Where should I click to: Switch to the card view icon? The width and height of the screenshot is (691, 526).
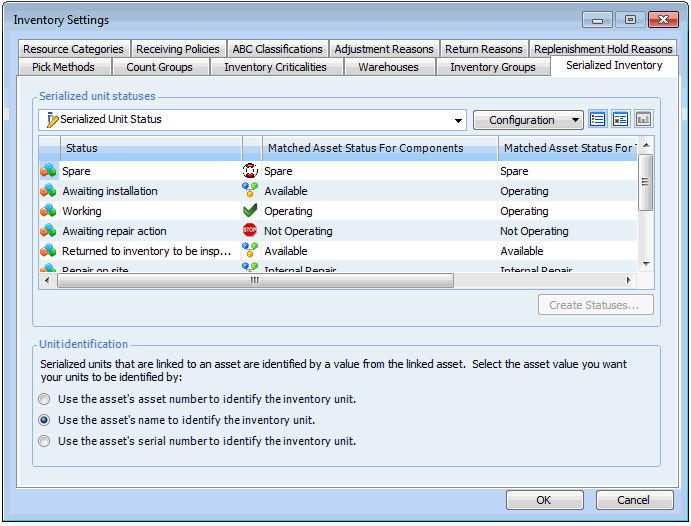coord(620,120)
